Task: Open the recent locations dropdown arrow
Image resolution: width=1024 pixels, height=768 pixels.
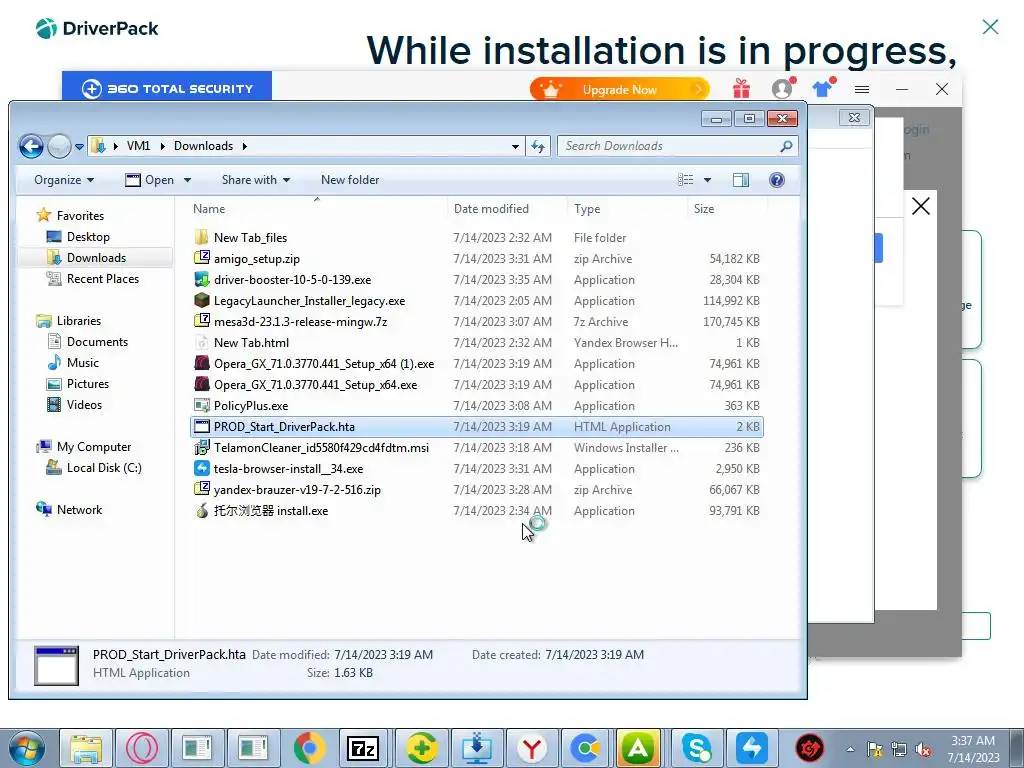Action: 79,147
